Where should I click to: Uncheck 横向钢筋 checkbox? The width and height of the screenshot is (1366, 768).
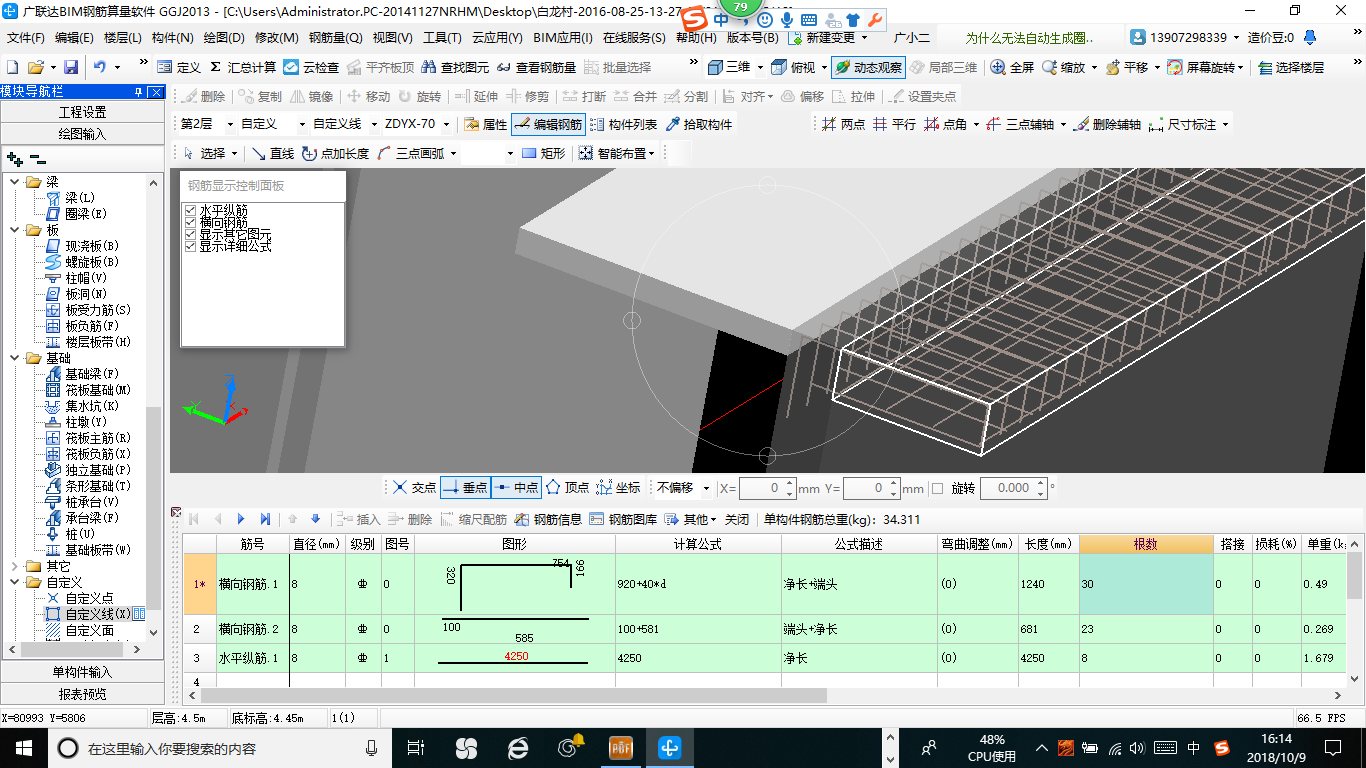[x=190, y=223]
